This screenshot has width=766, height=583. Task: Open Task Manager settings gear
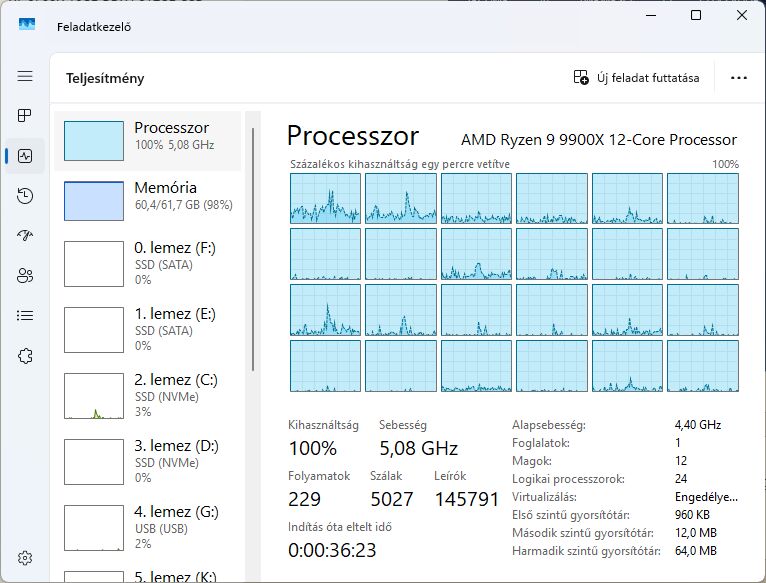point(25,558)
